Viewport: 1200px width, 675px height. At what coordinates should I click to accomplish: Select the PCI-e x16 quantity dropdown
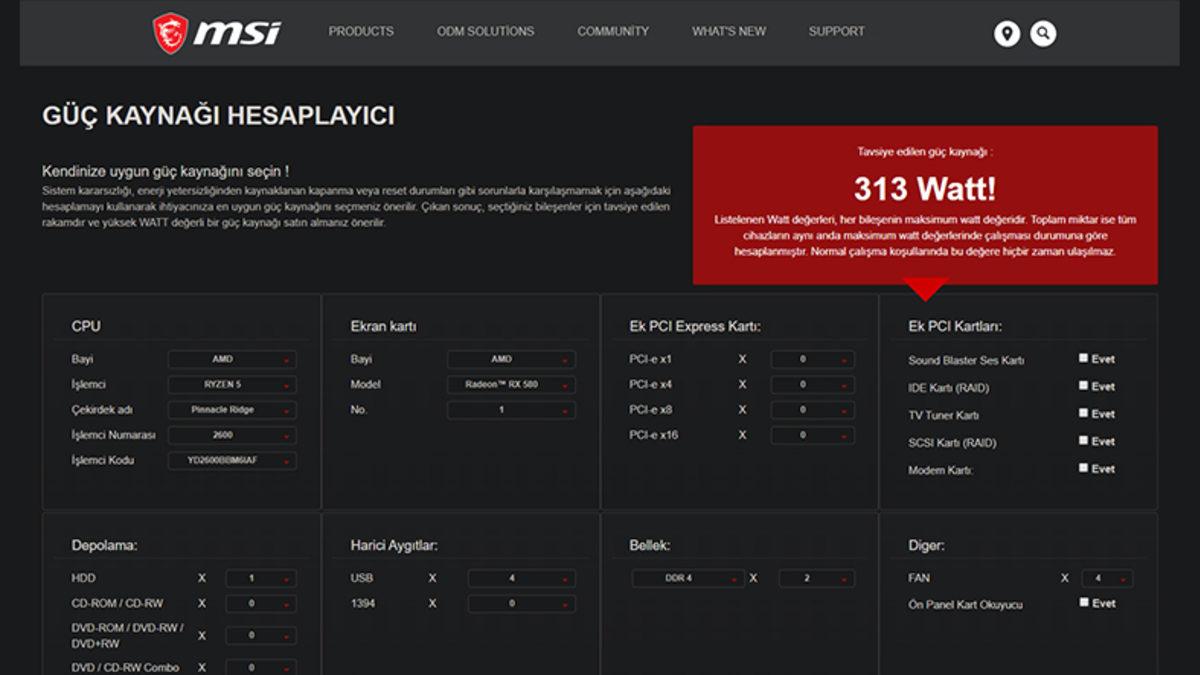(x=812, y=435)
